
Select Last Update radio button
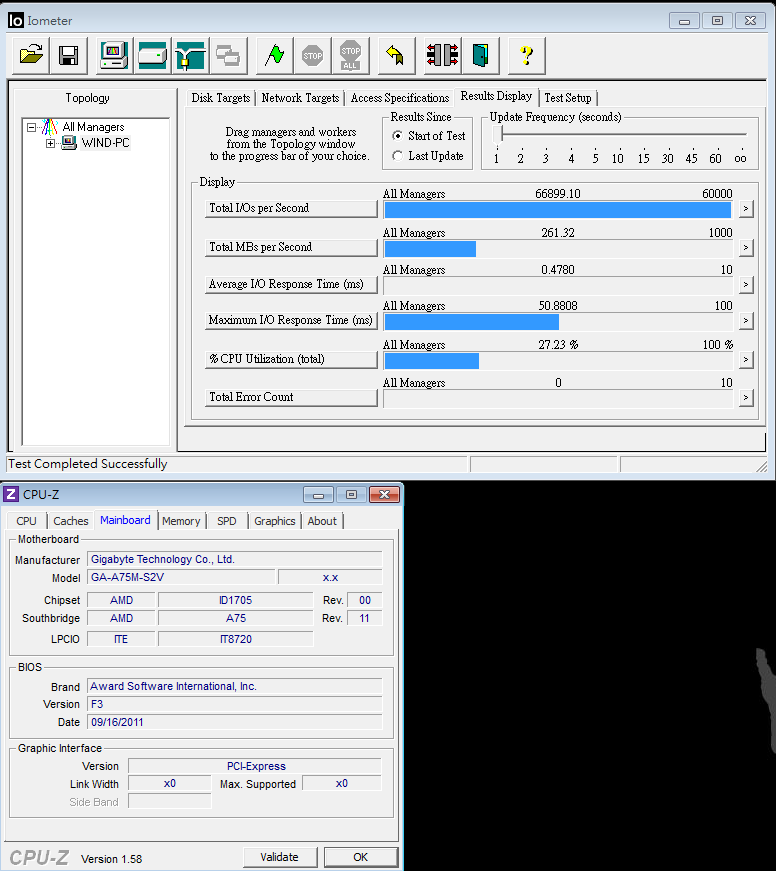pyautogui.click(x=397, y=156)
